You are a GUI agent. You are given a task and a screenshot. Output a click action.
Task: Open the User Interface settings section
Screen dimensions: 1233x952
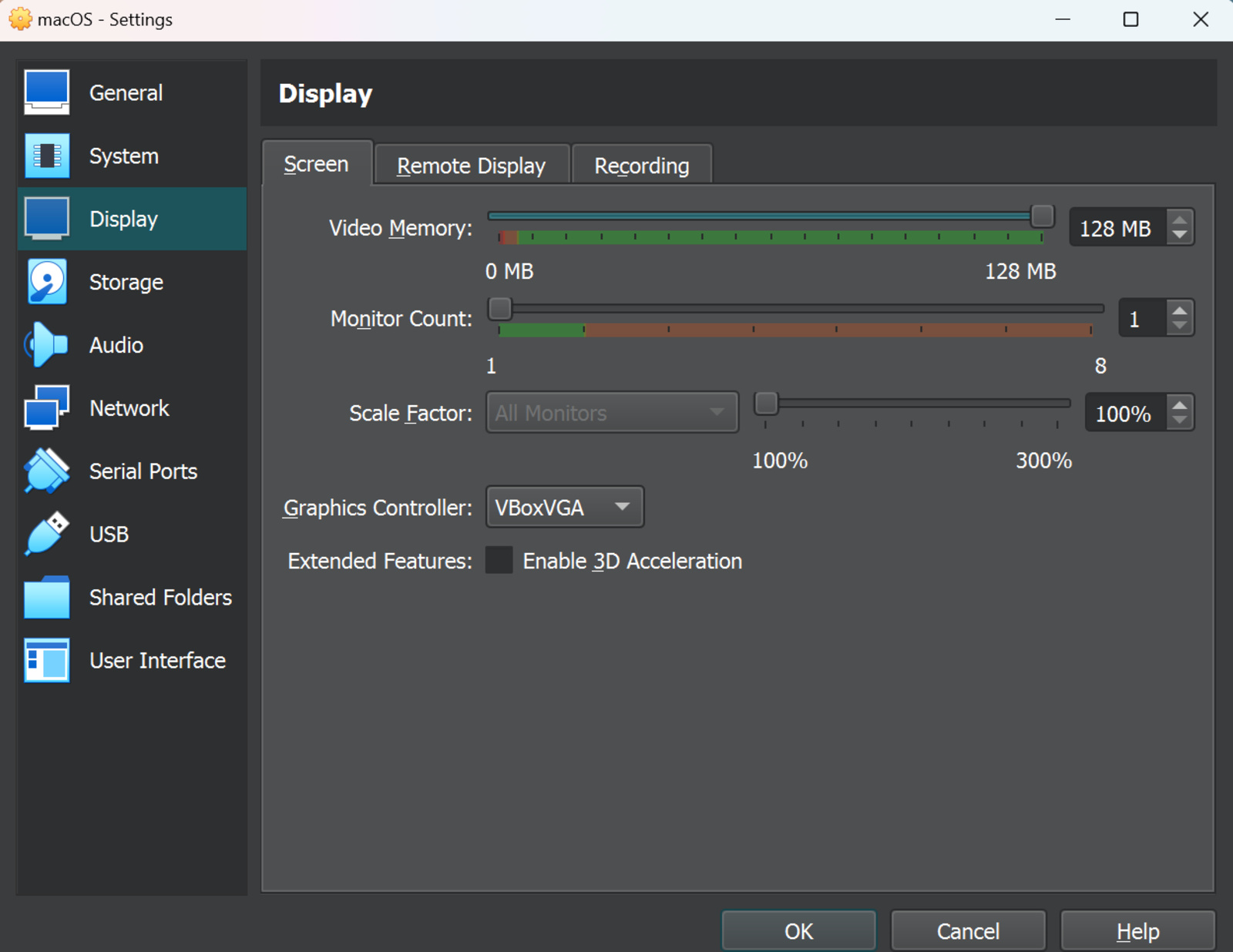156,660
